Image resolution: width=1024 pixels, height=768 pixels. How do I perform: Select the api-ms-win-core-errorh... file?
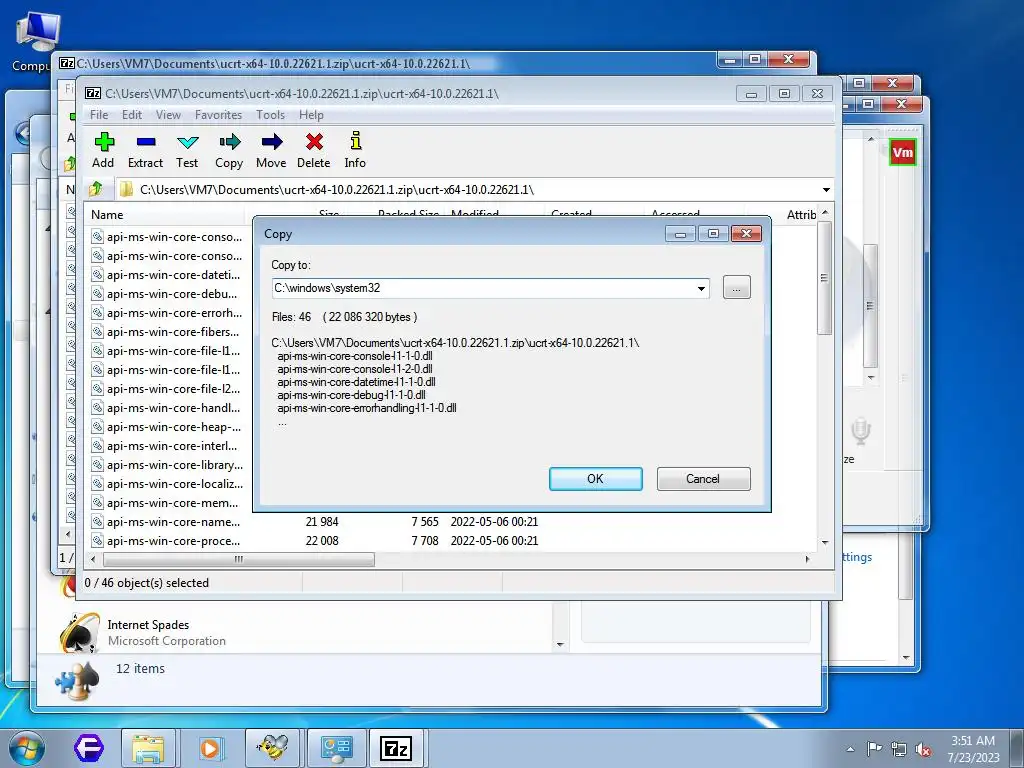(167, 313)
